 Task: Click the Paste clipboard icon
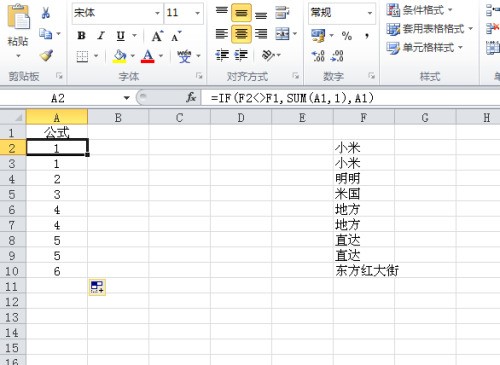click(x=18, y=17)
